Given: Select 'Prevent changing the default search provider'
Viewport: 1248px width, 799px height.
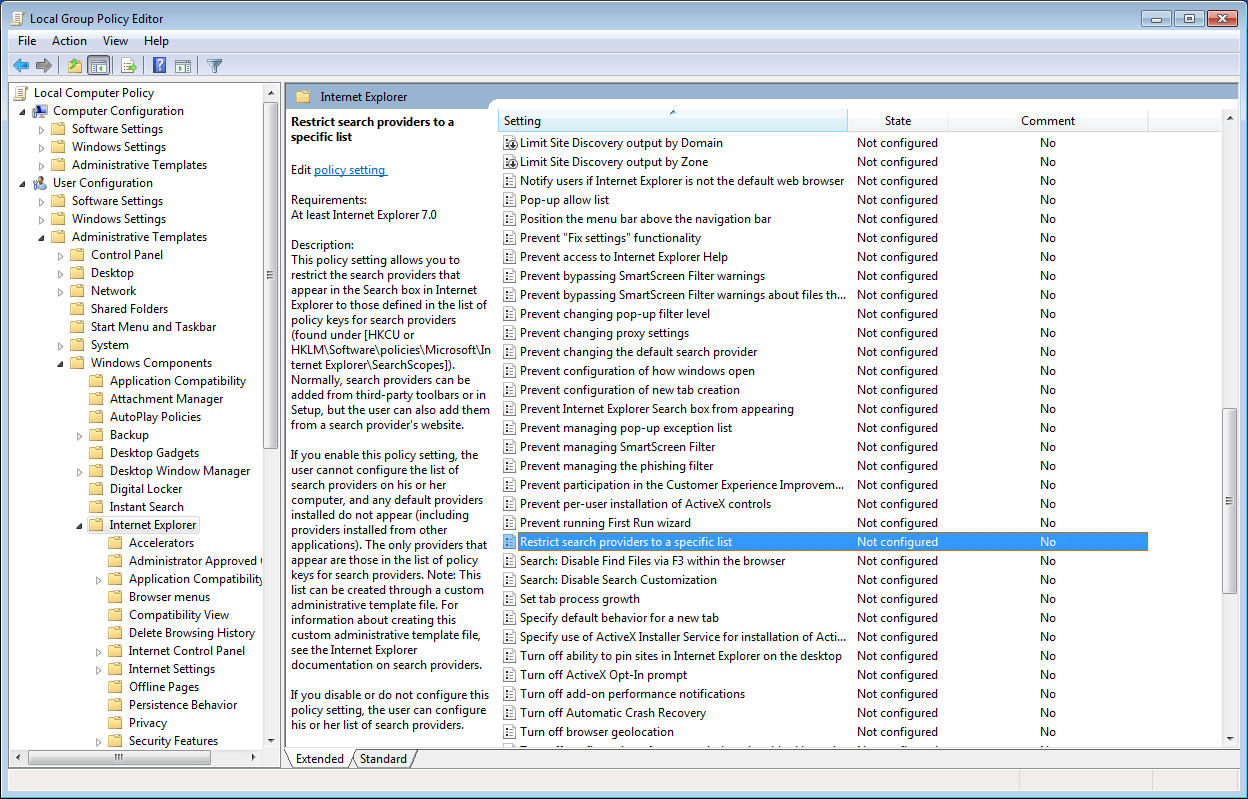Looking at the screenshot, I should pyautogui.click(x=638, y=352).
